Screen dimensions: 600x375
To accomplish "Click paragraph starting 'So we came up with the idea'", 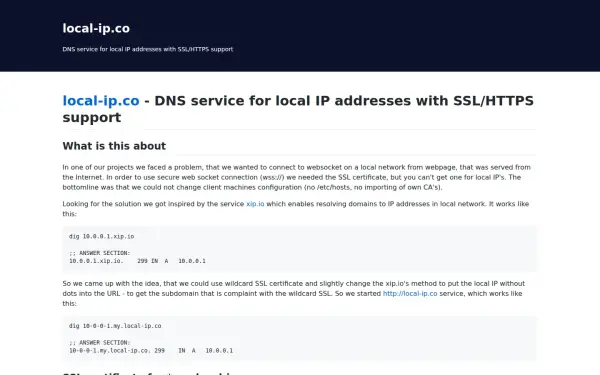I will point(299,293).
